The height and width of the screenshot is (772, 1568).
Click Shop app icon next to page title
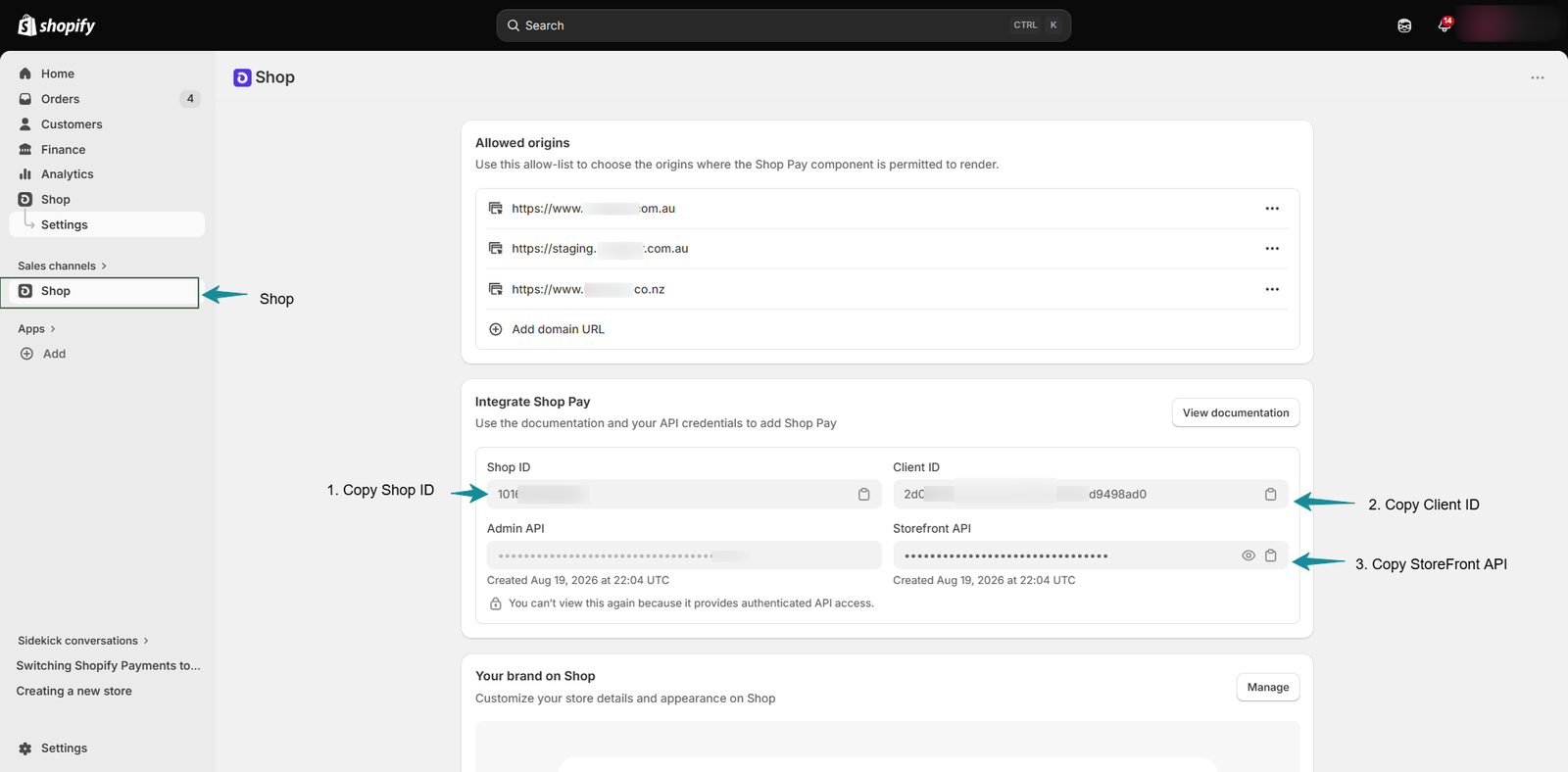click(x=242, y=77)
